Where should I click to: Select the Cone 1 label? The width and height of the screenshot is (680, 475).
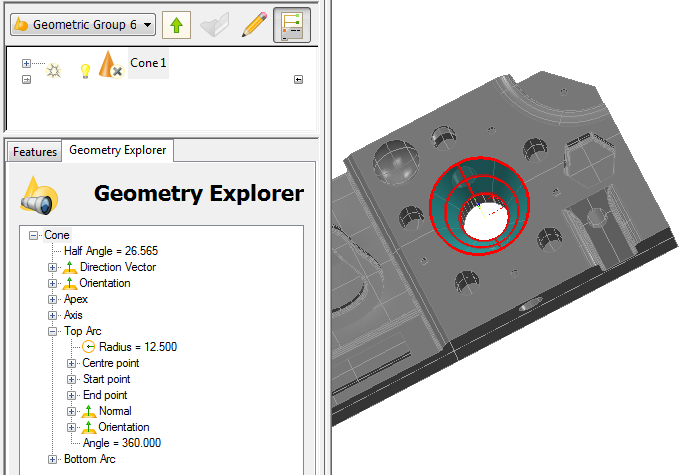point(148,63)
